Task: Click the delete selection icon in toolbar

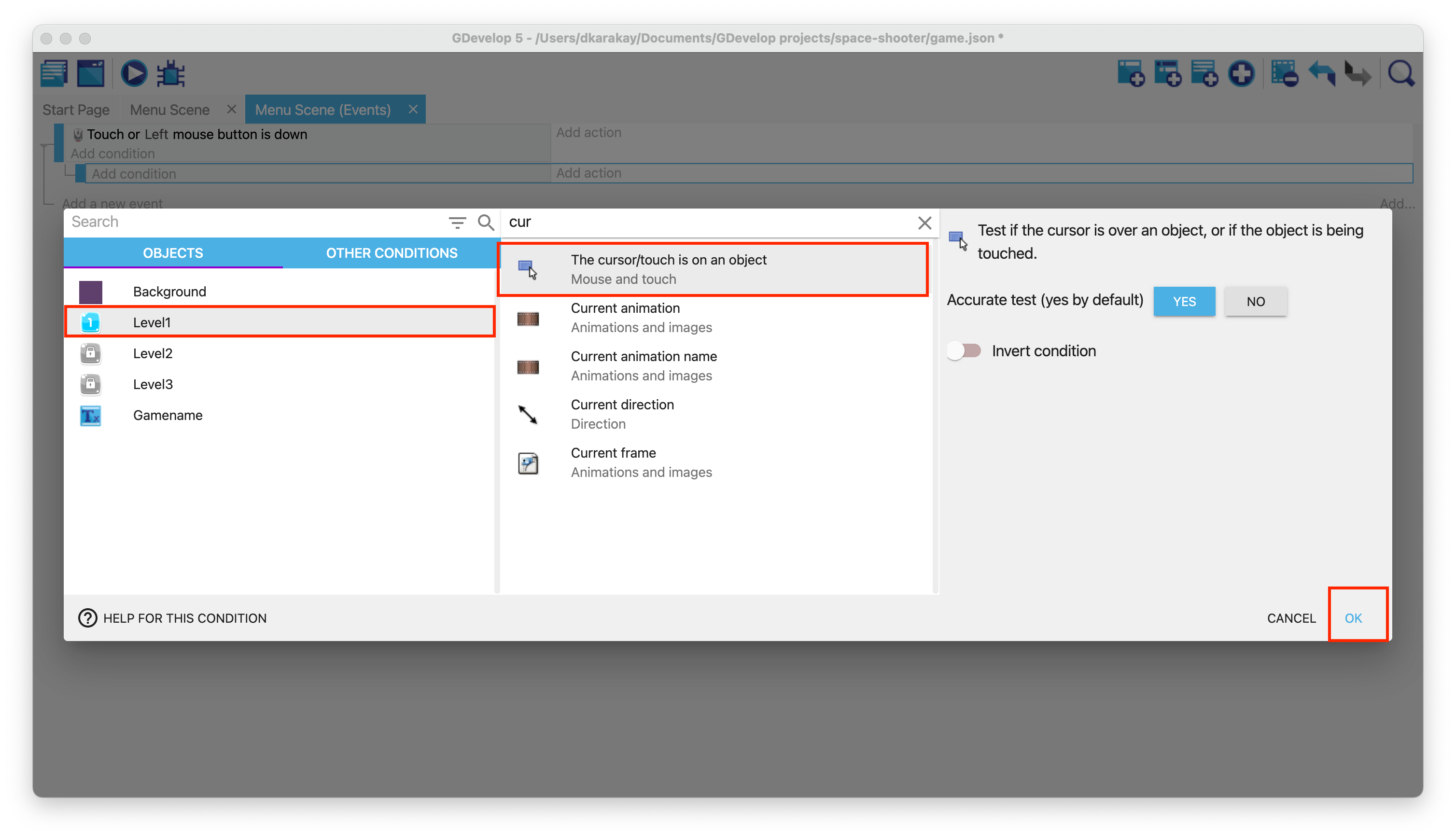Action: point(1284,74)
